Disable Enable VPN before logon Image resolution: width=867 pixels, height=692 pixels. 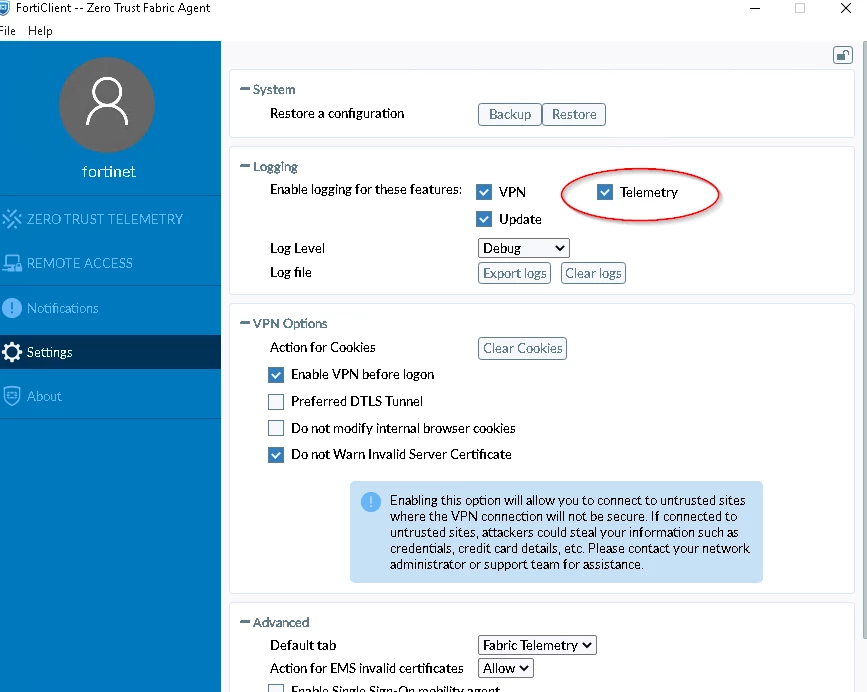click(276, 375)
